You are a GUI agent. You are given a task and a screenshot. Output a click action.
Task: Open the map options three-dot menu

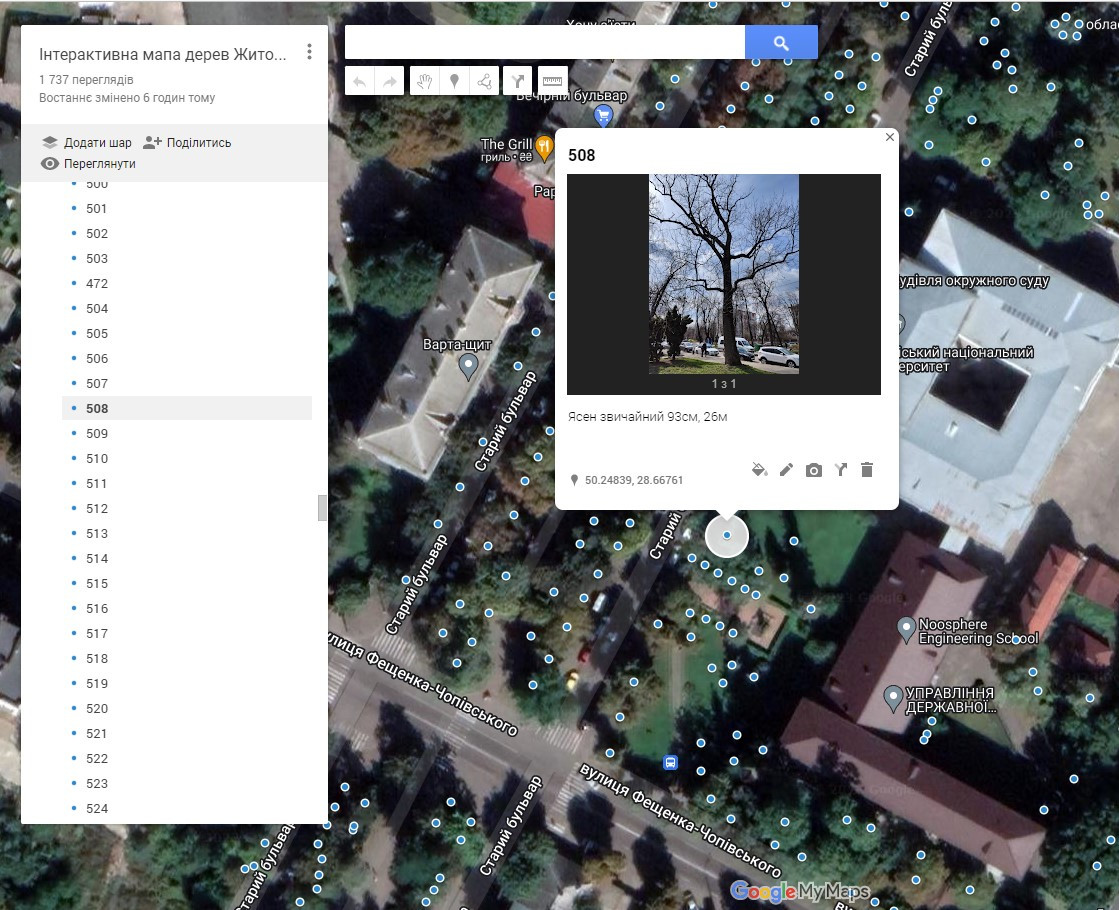[309, 51]
